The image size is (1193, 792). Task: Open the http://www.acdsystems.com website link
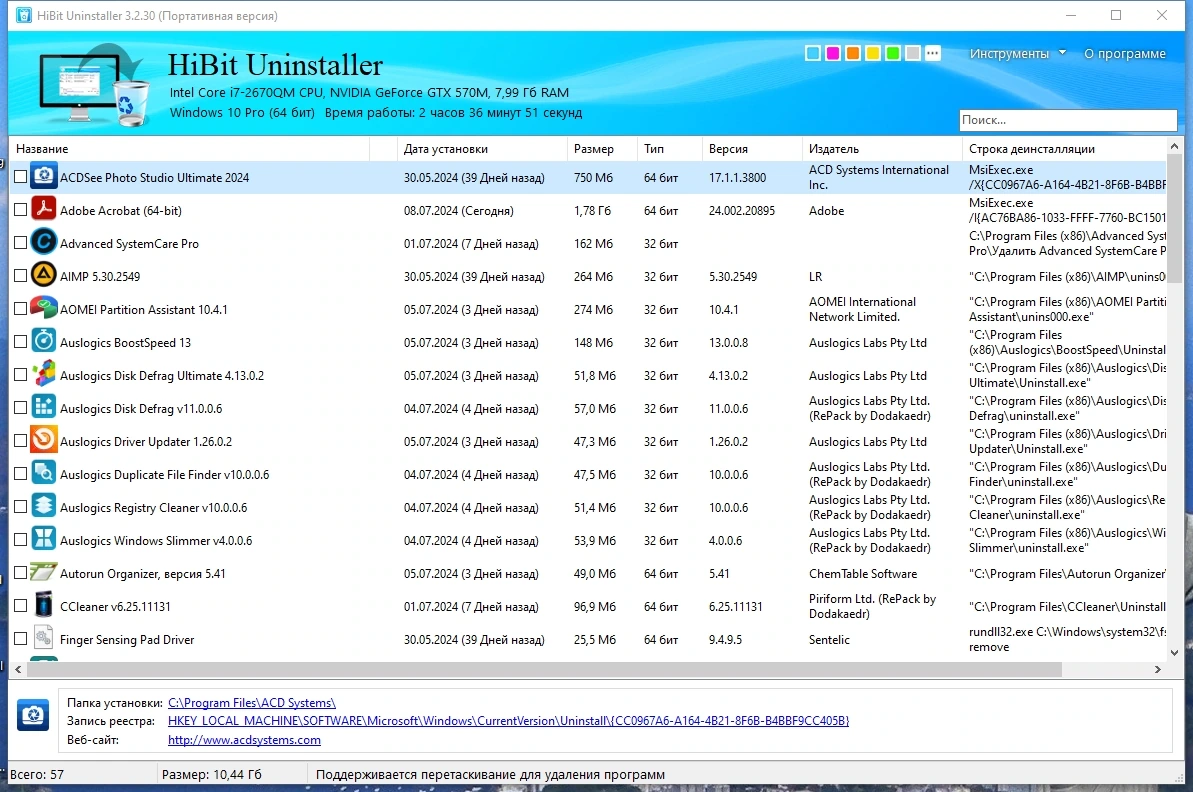pos(244,739)
